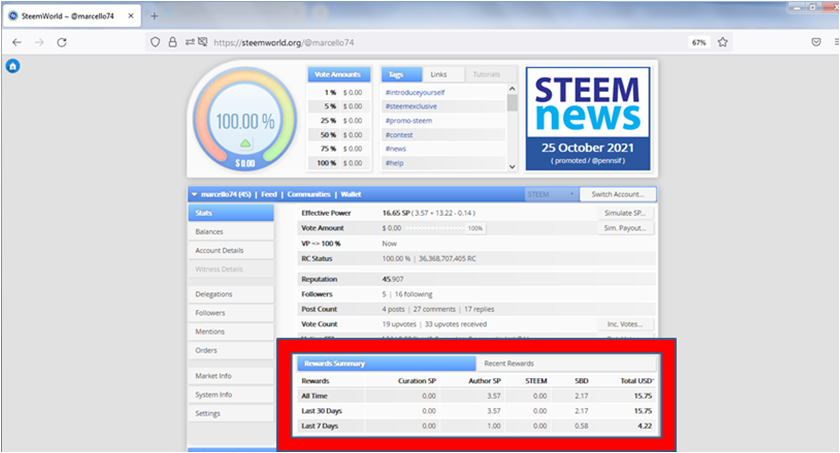Click the padlock site security icon

tap(172, 42)
